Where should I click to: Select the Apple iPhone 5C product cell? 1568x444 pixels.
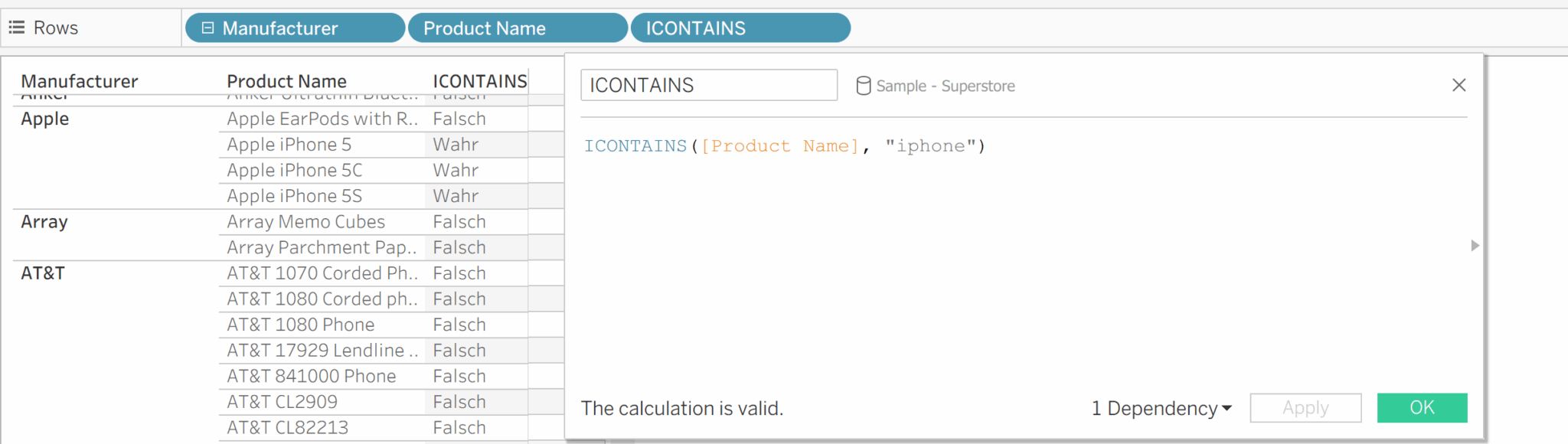pos(293,170)
